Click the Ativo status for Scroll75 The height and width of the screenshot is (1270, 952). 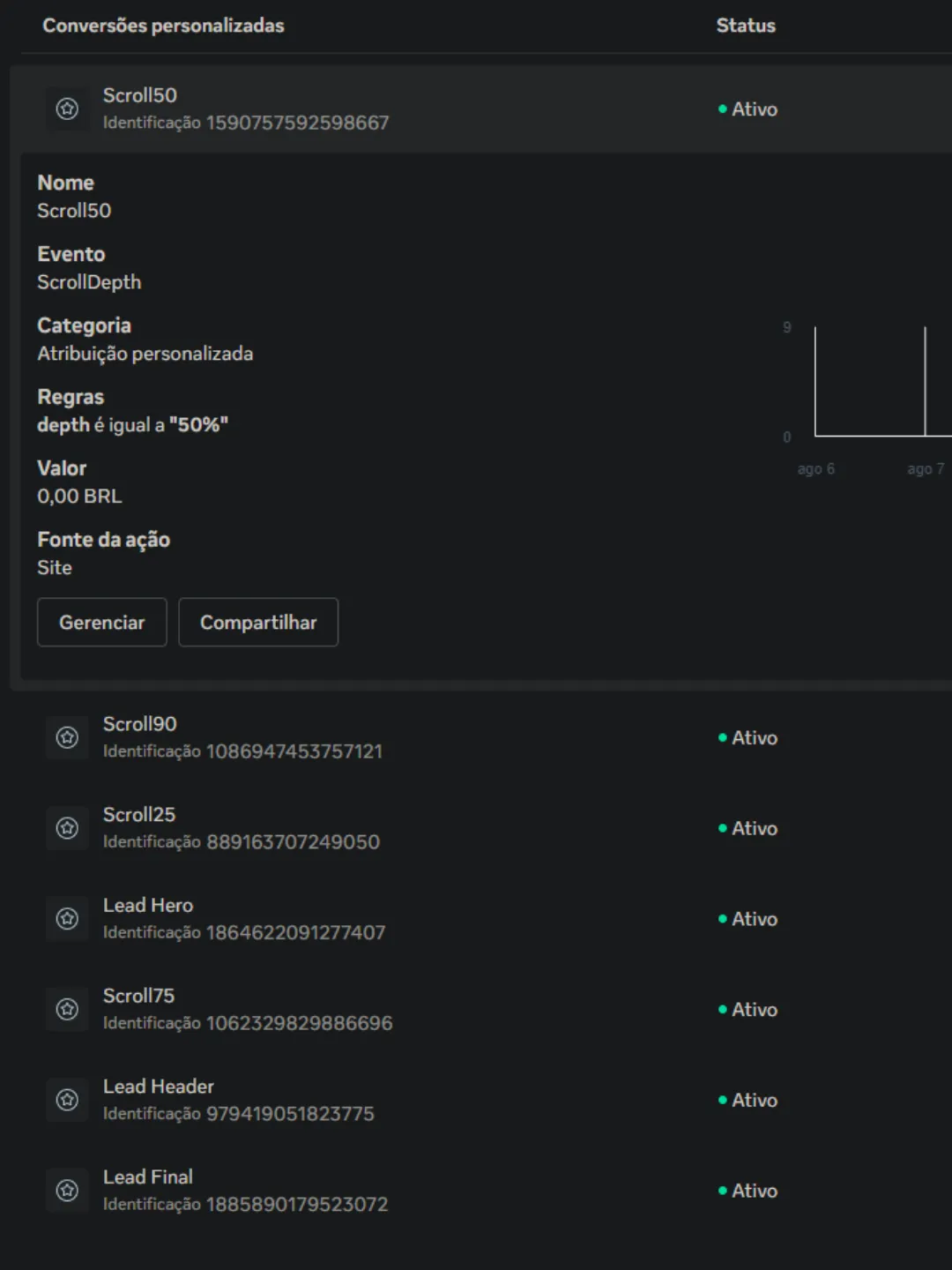(x=747, y=1010)
